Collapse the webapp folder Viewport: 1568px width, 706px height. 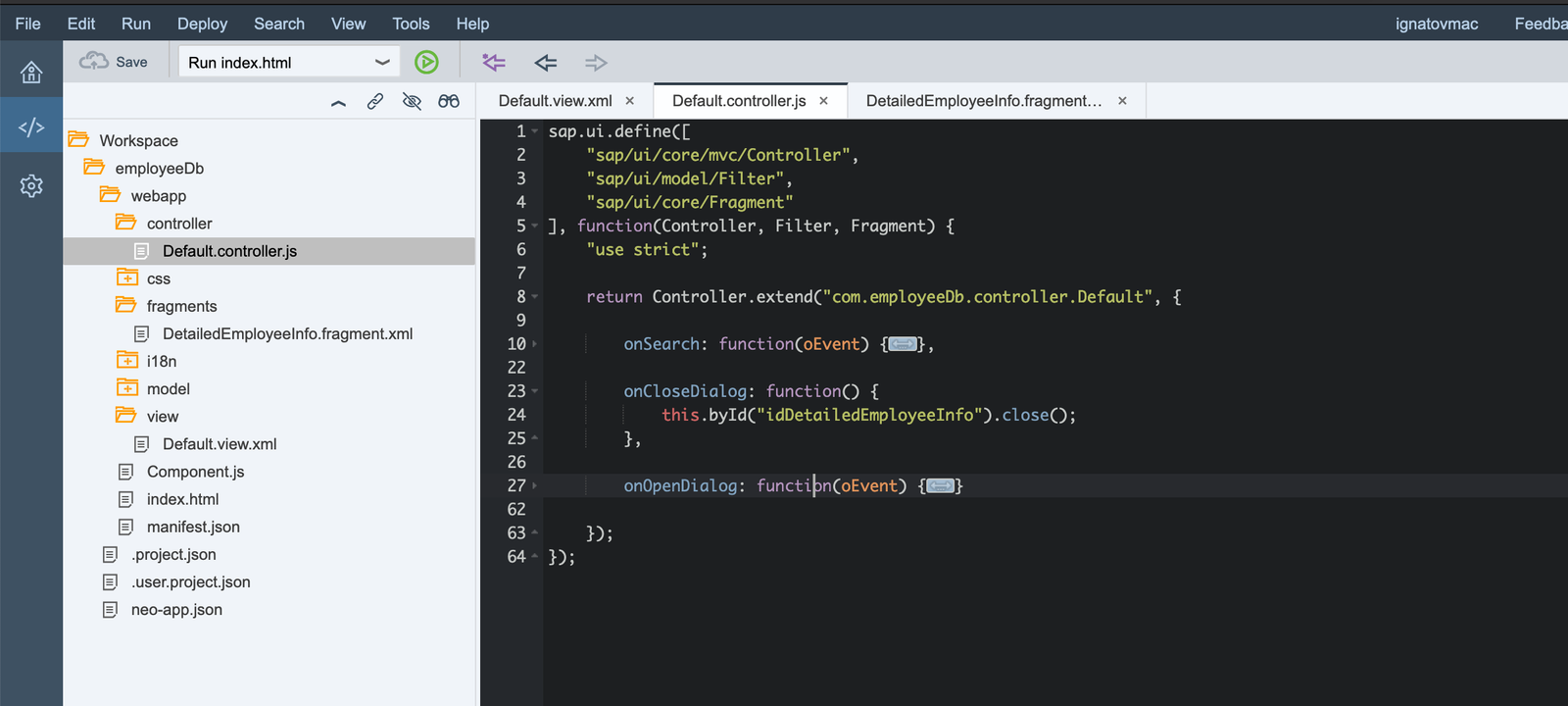click(110, 195)
